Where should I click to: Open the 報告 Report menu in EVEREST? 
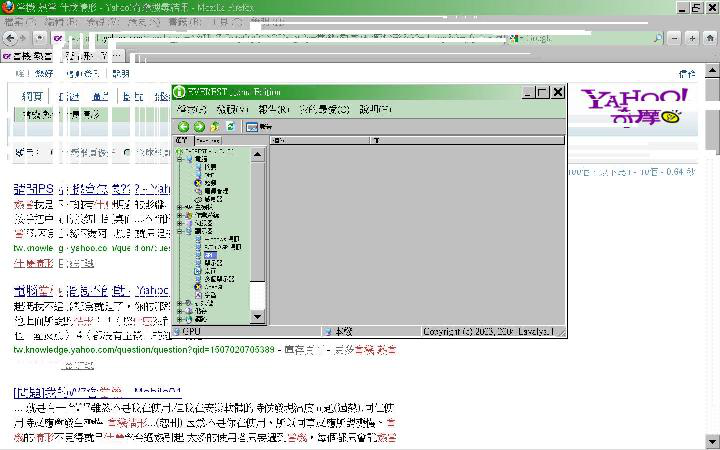274,109
